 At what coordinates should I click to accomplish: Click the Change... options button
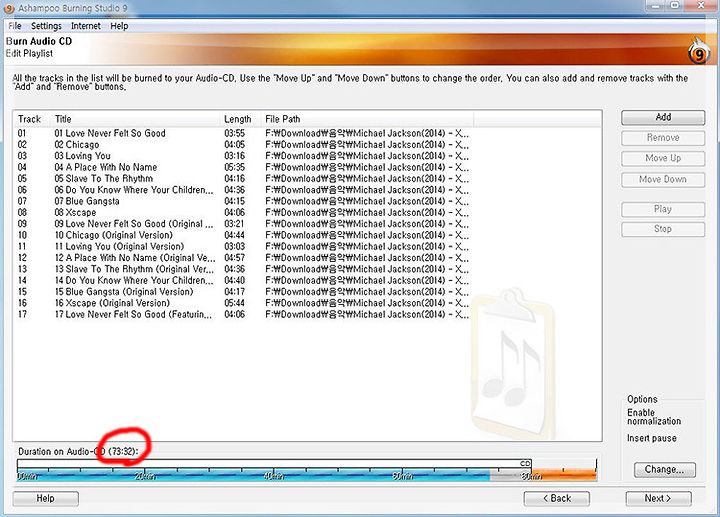click(664, 470)
